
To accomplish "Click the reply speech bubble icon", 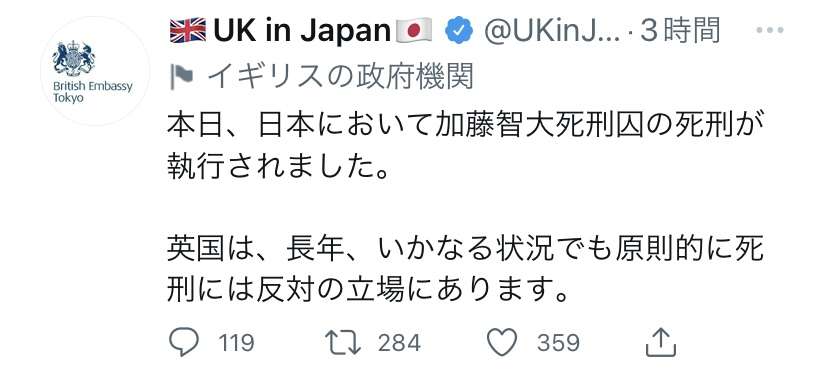I will pos(183,343).
